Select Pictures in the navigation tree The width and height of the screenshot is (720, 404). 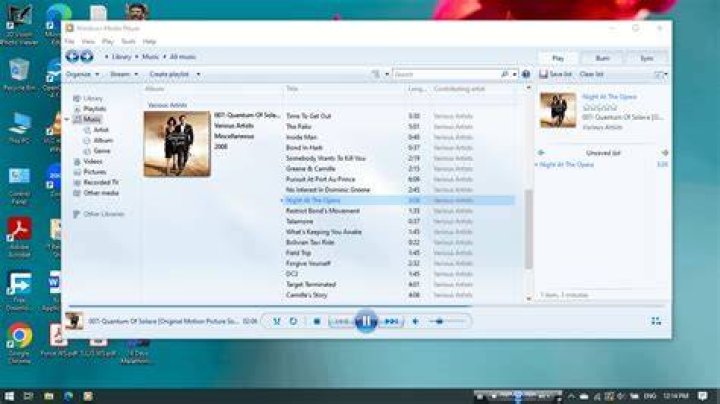(x=95, y=172)
